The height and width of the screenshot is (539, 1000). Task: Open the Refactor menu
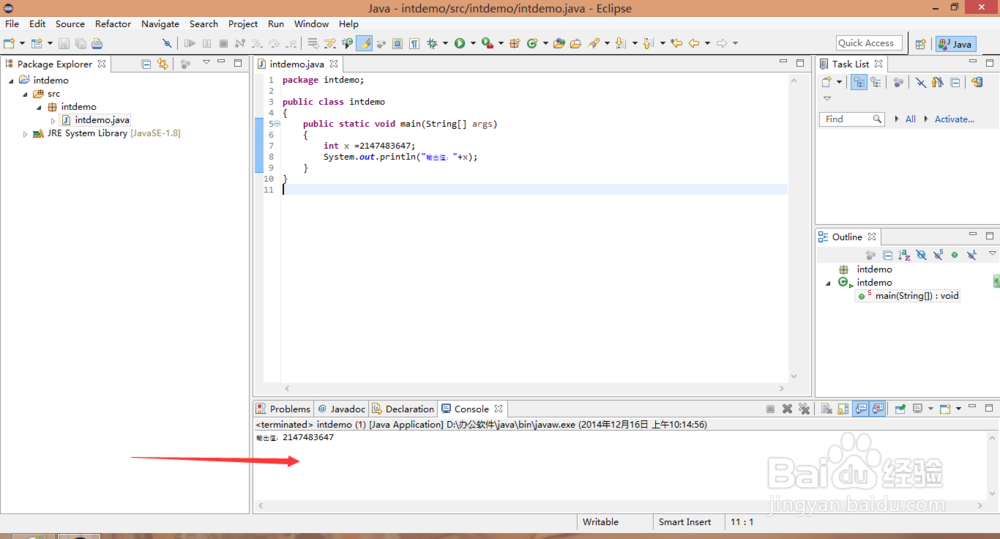(x=113, y=24)
